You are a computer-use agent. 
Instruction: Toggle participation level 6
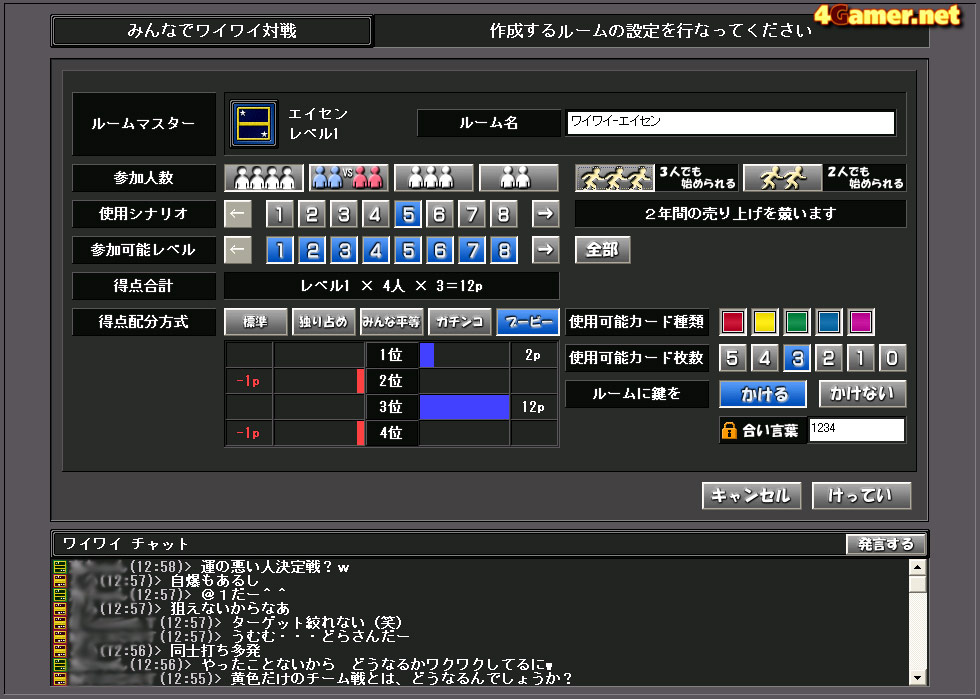(x=439, y=250)
